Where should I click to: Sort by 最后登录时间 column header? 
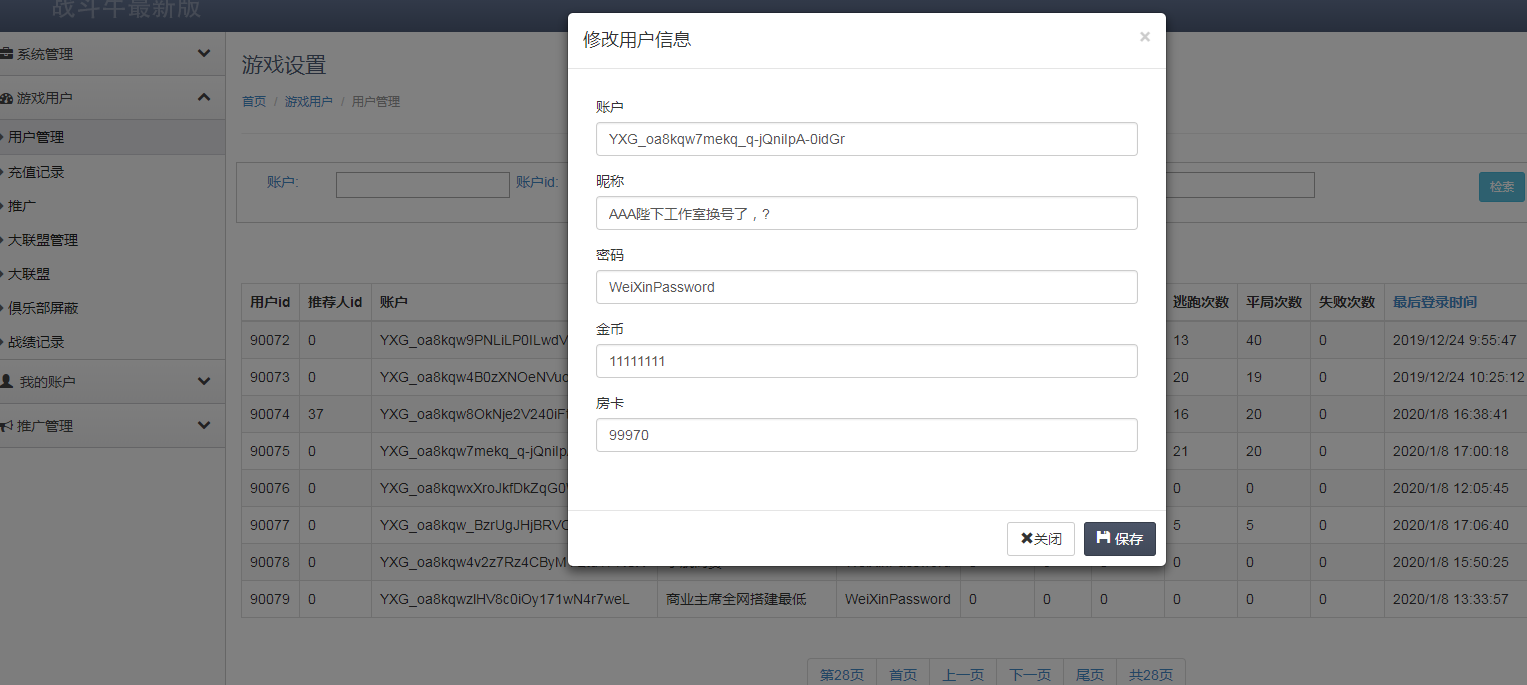coord(1434,302)
